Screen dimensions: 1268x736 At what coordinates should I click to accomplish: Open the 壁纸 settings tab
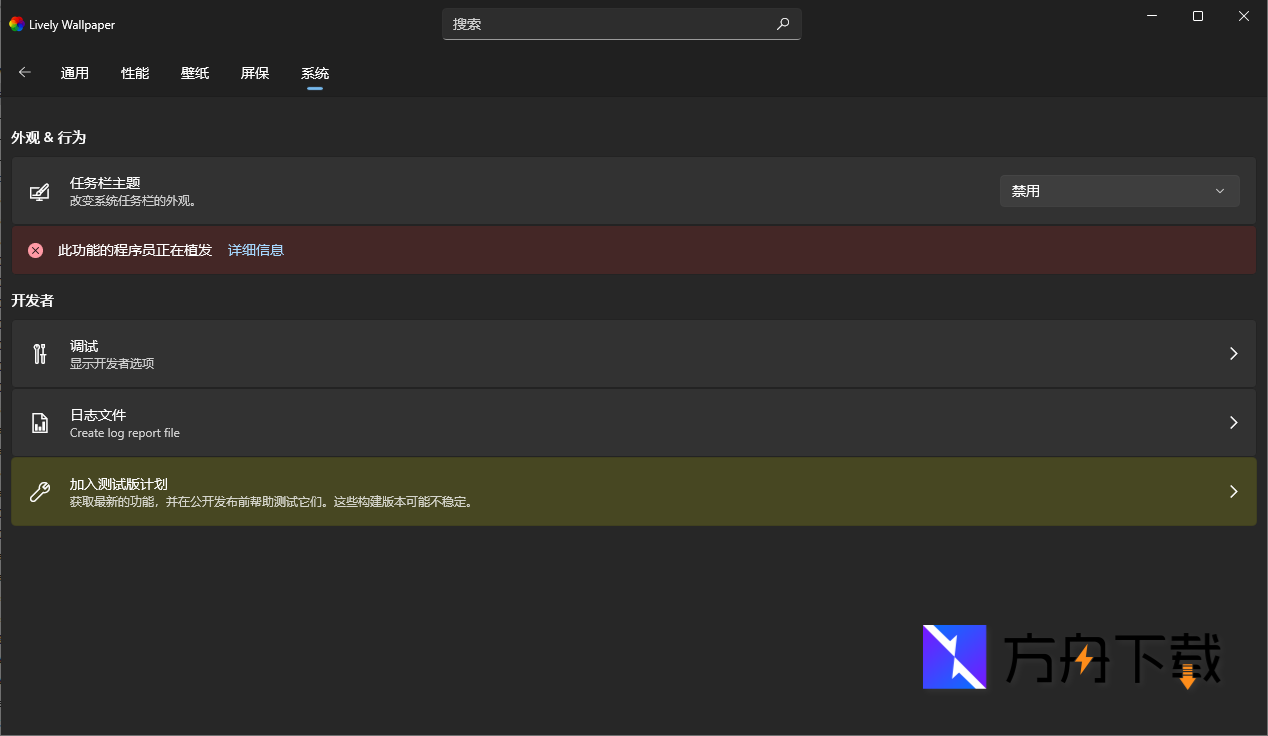[x=195, y=73]
